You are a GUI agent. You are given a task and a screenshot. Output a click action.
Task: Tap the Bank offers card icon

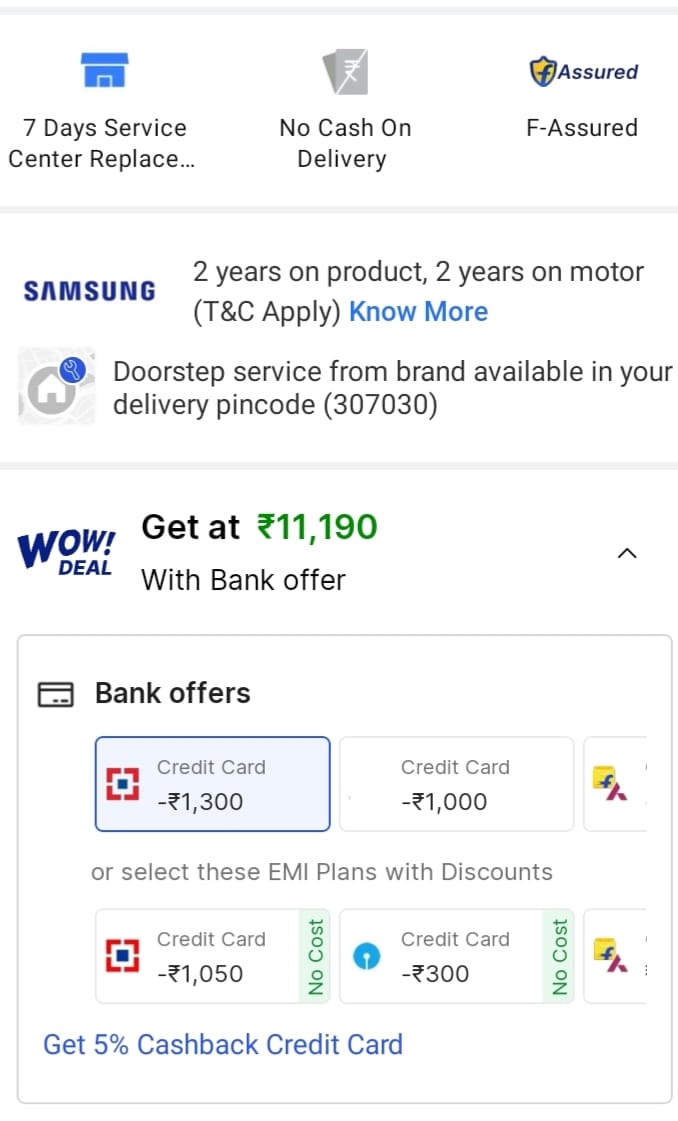click(x=56, y=694)
